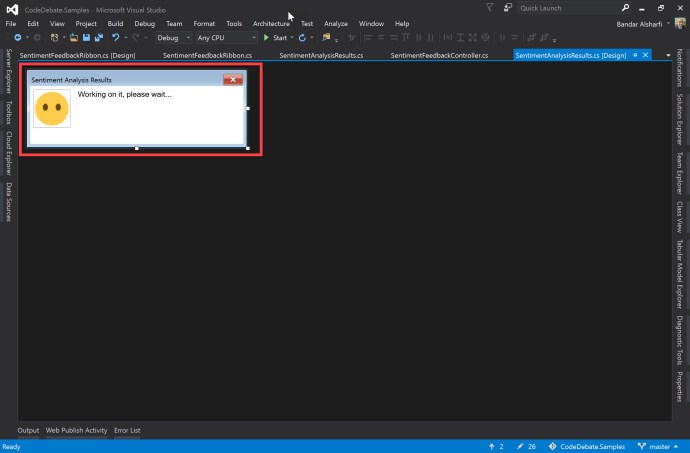
Task: Open the Architecture menu
Action: click(x=271, y=23)
